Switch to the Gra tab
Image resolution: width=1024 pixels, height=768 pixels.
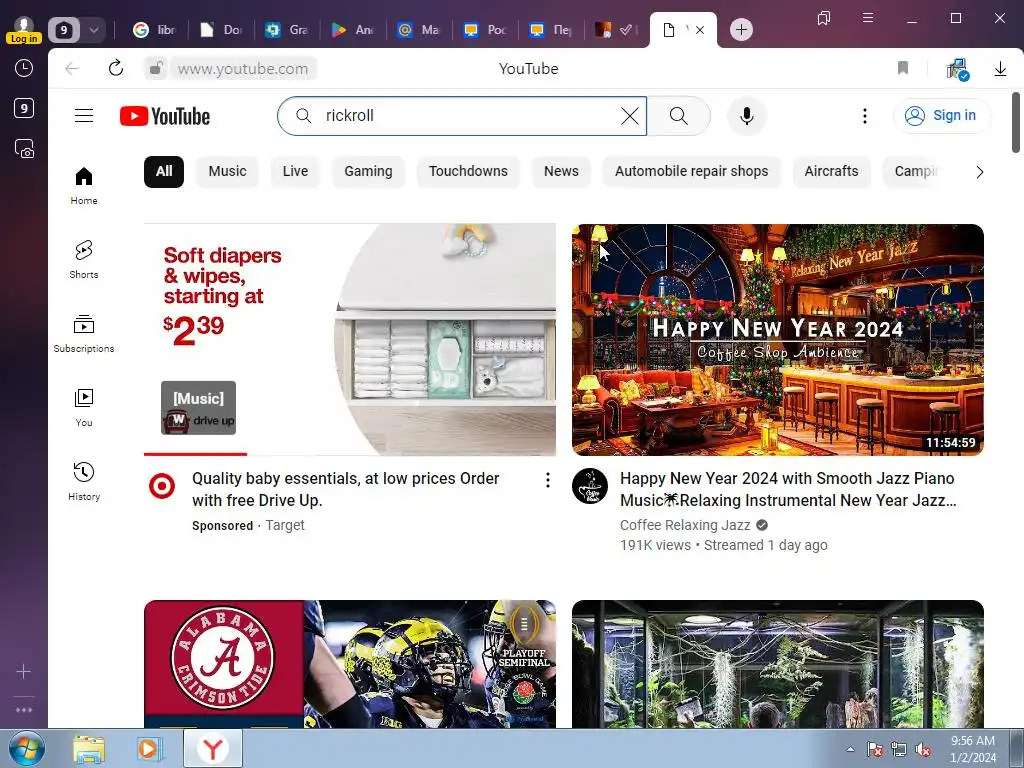pyautogui.click(x=287, y=29)
